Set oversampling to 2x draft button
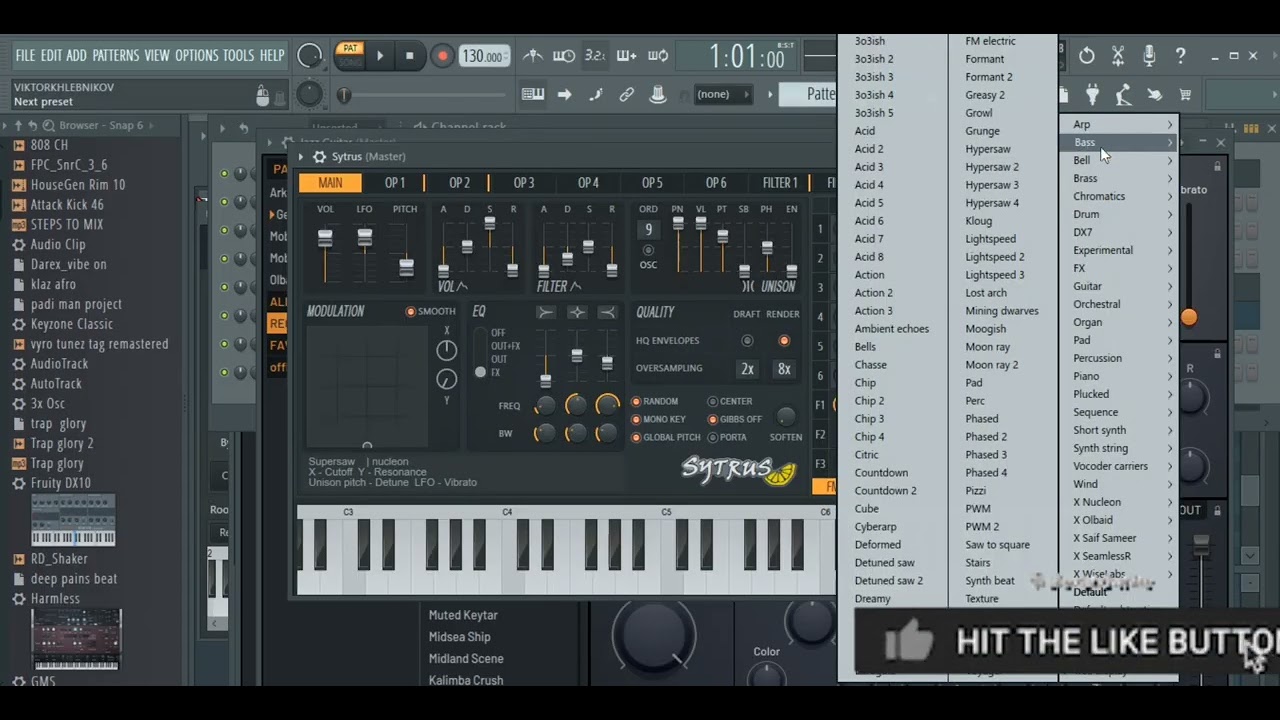This screenshot has width=1280, height=720. 747,369
